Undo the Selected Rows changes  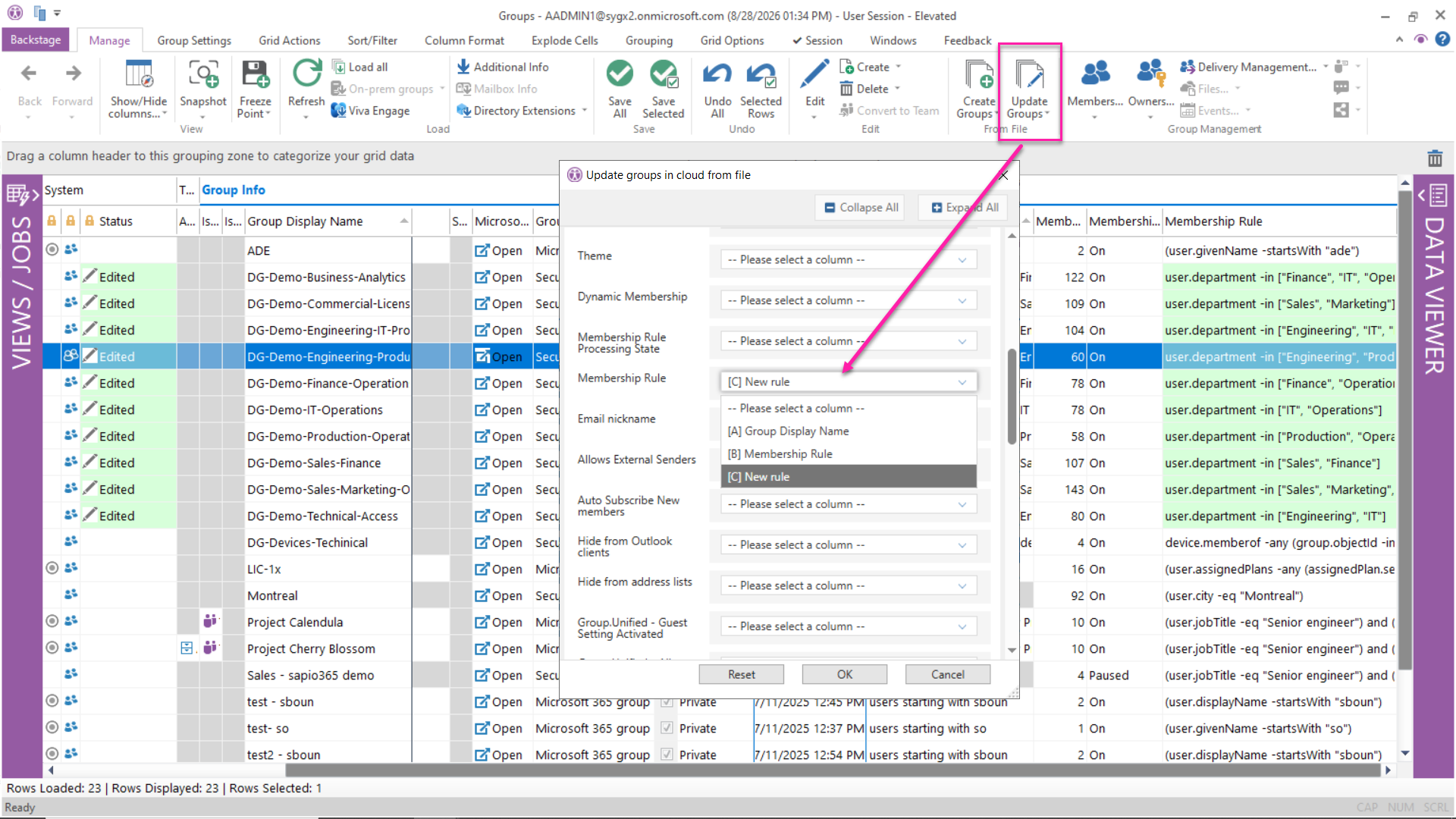[x=761, y=89]
